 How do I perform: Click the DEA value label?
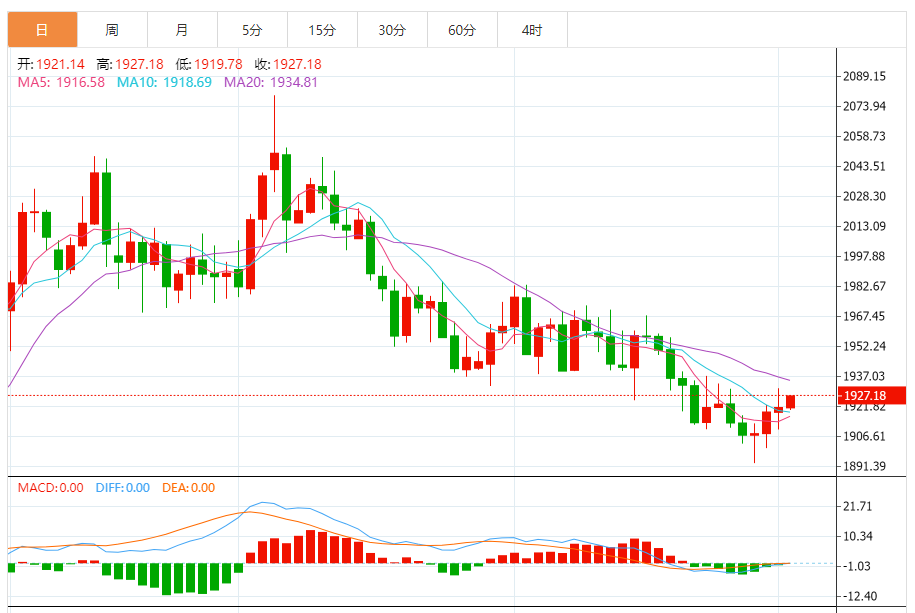188,487
